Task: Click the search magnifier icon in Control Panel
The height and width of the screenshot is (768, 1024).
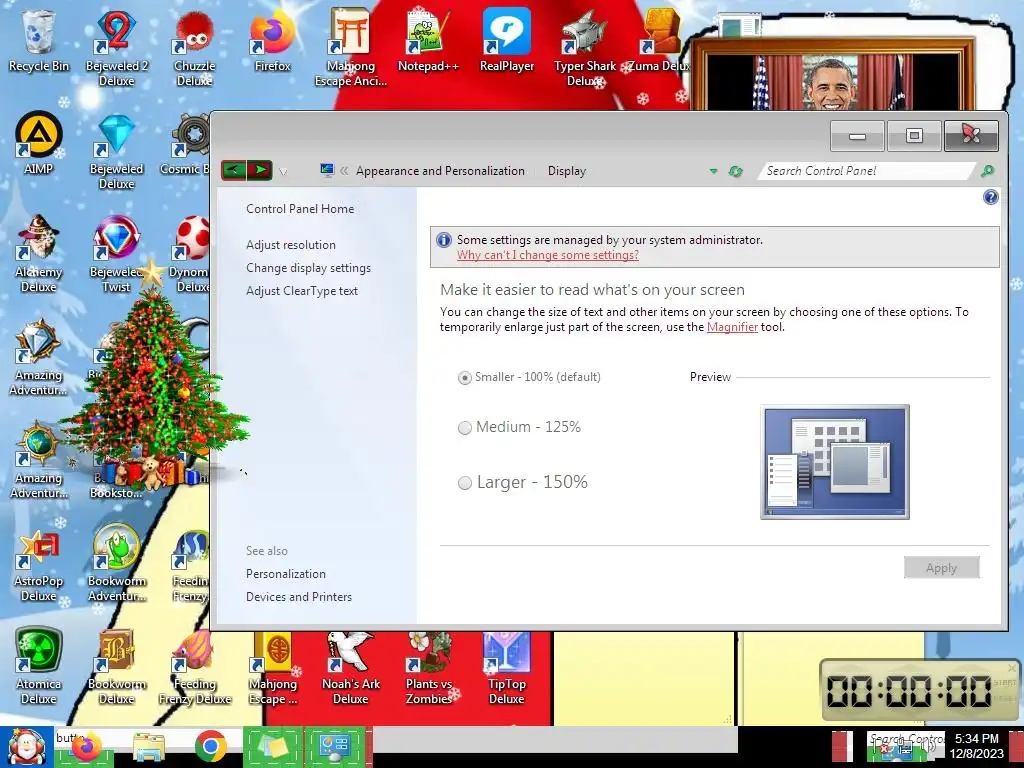Action: point(987,171)
